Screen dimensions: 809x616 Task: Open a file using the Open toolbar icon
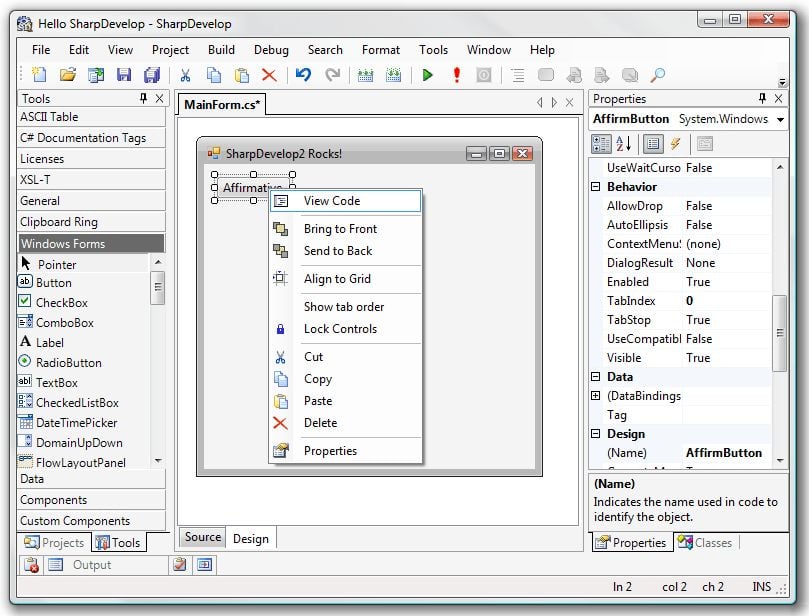tap(66, 74)
